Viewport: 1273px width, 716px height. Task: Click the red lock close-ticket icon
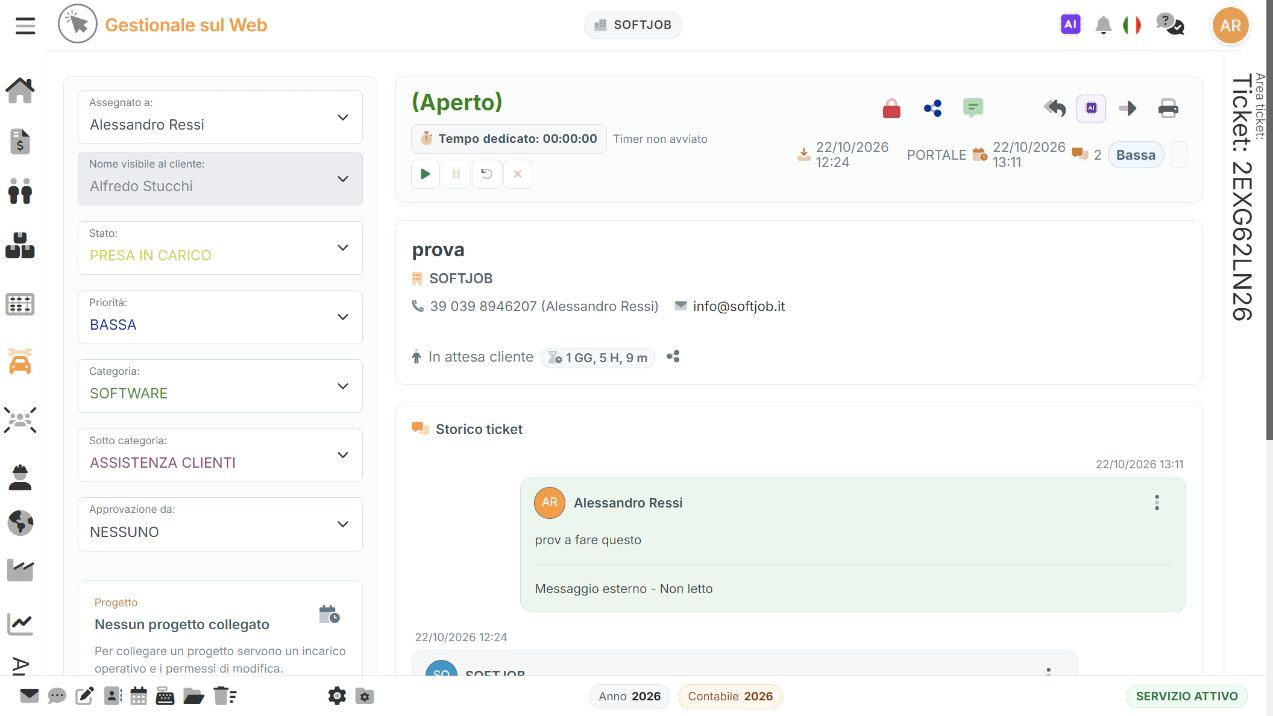[891, 108]
